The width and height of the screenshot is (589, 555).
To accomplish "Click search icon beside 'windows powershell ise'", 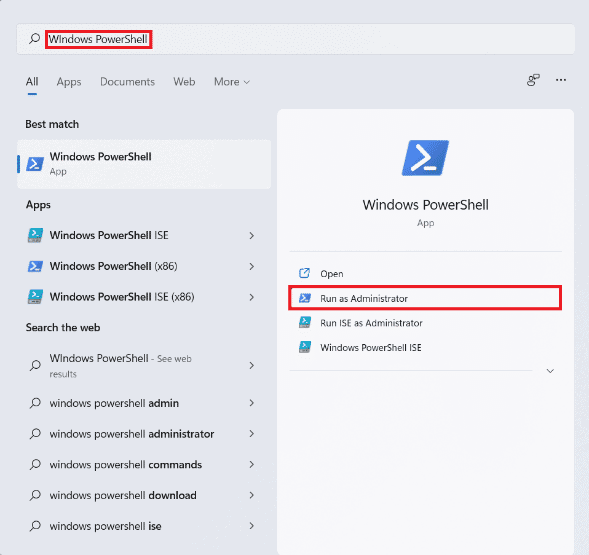I will [x=35, y=526].
